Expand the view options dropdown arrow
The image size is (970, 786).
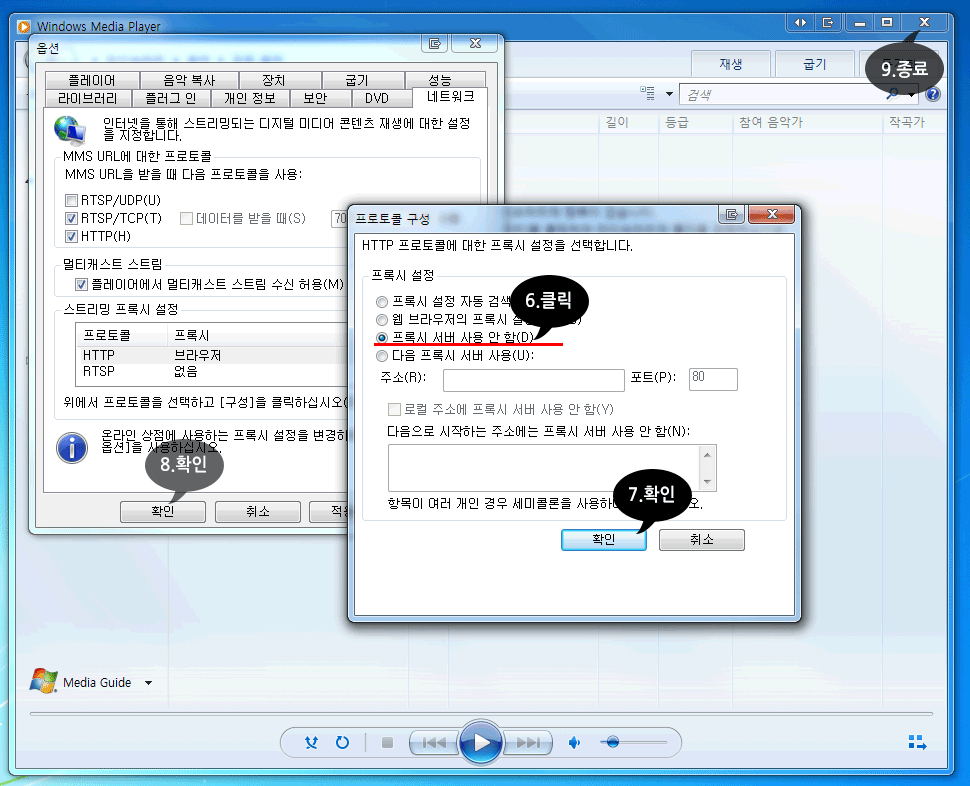pyautogui.click(x=669, y=94)
